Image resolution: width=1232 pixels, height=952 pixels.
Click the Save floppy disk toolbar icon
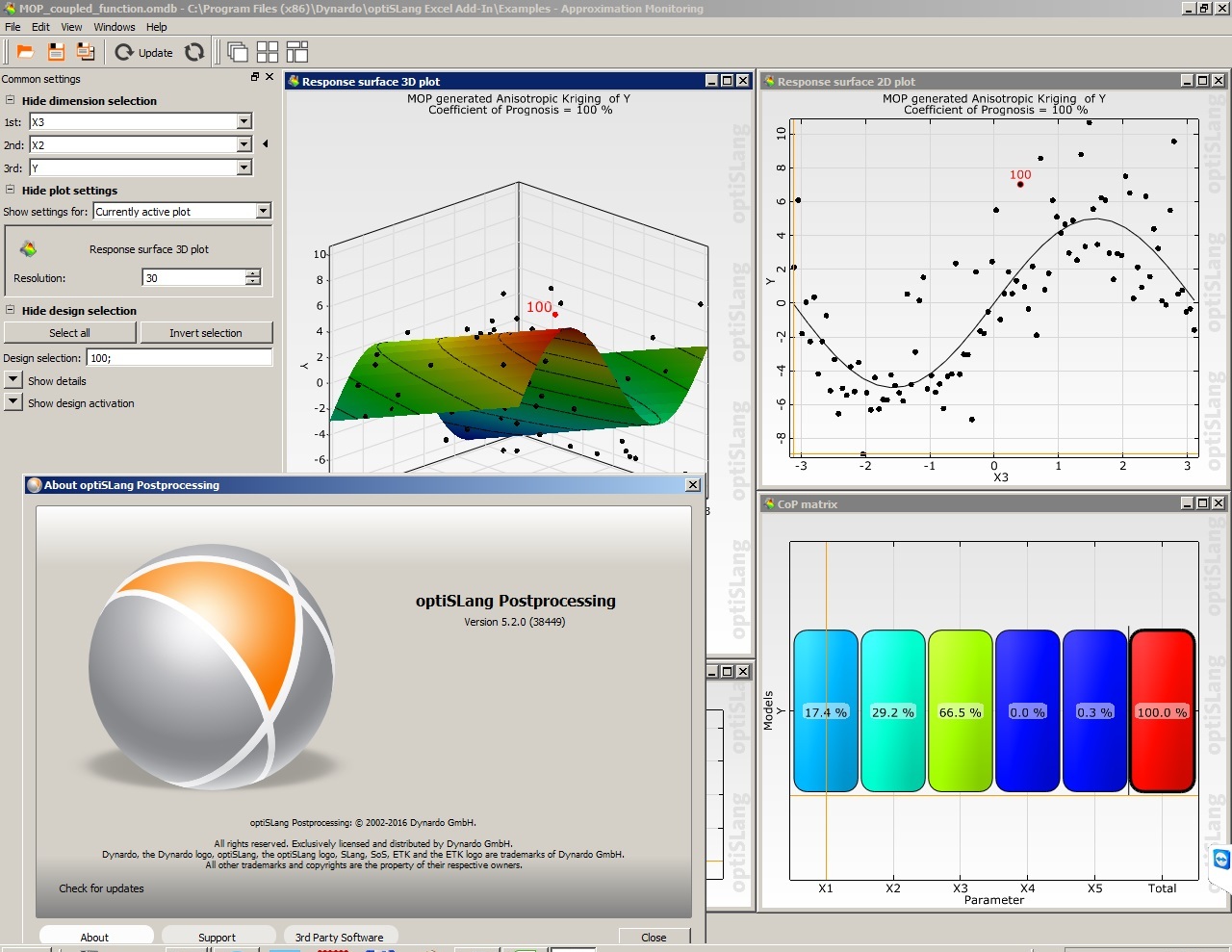(x=56, y=52)
